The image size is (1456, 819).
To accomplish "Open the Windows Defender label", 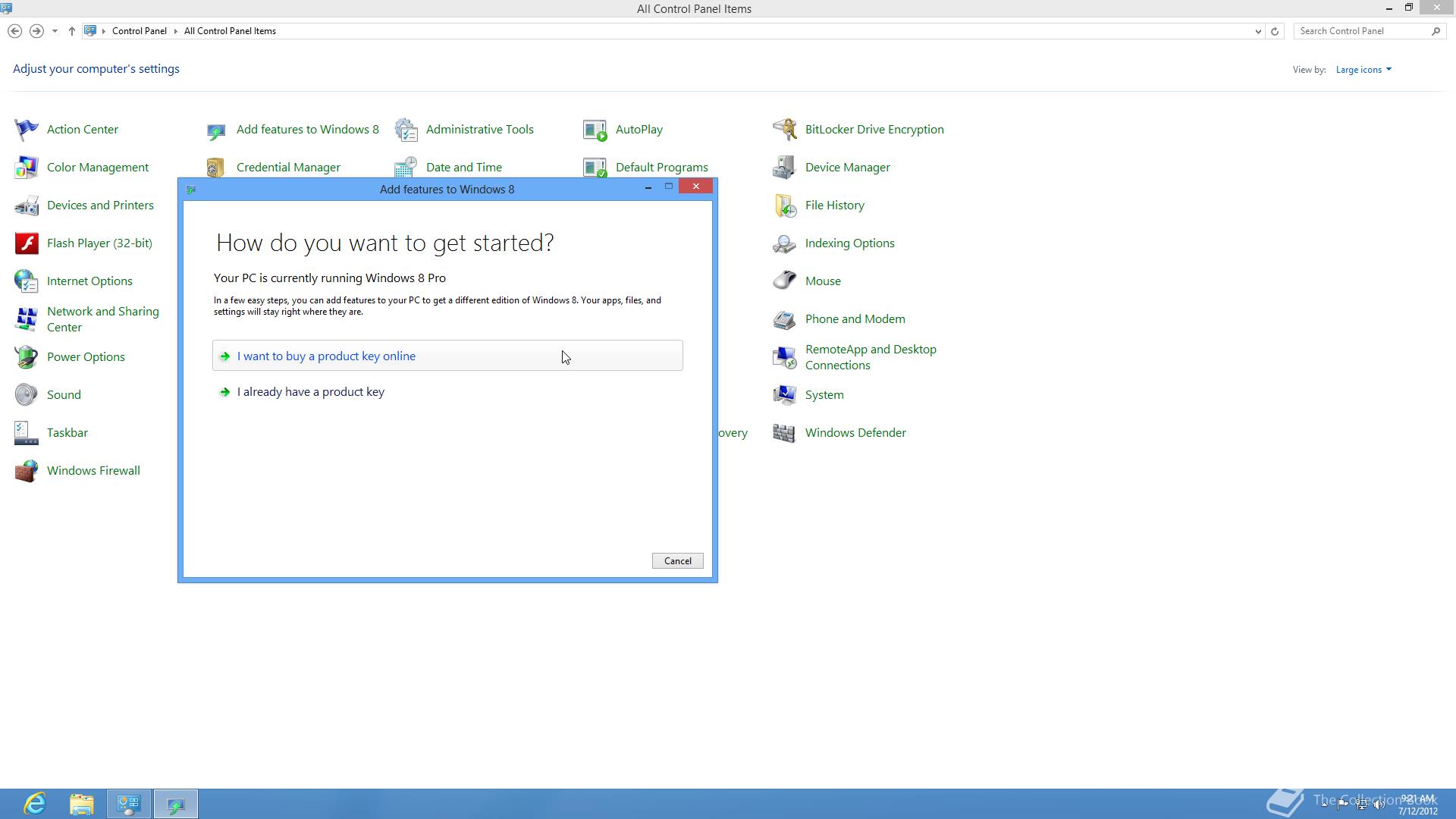I will (x=855, y=433).
